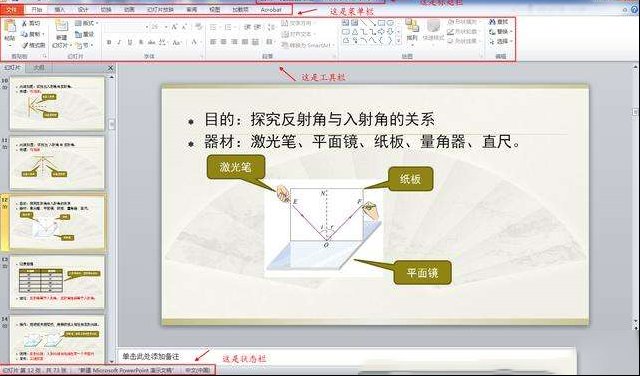
Task: Toggle Bold formatting in the font group
Action: tap(109, 42)
